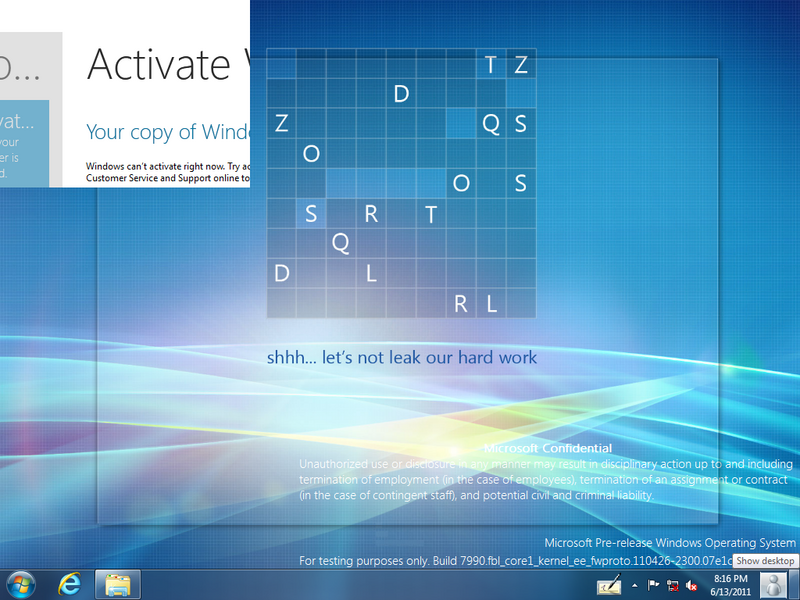
Task: Select the highlighted light-blue S tile
Action: (311, 213)
